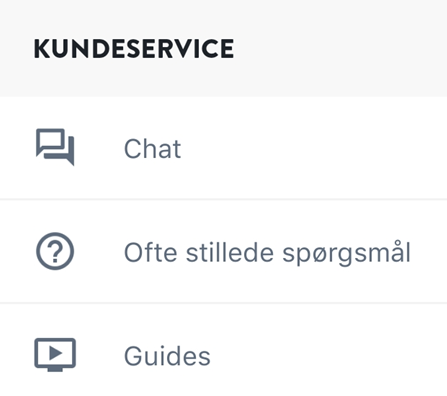Click the Ofte stillede spørgsmål text
447x396 pixels.
tap(267, 253)
